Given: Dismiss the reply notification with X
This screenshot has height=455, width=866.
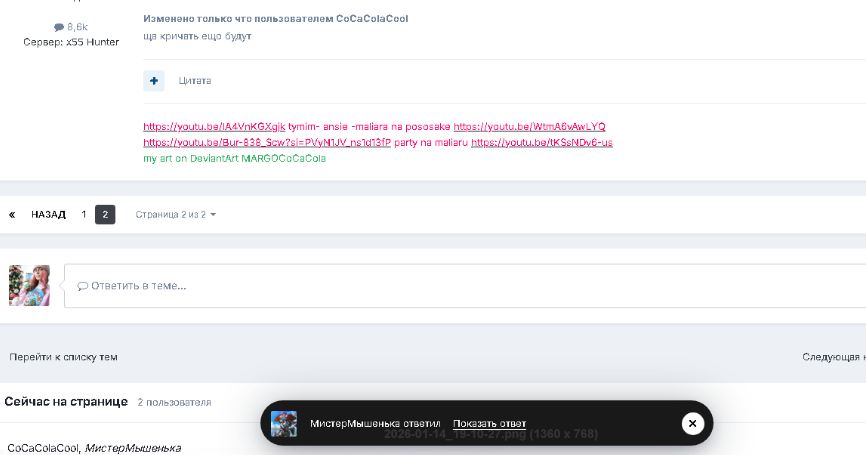Looking at the screenshot, I should (x=693, y=424).
